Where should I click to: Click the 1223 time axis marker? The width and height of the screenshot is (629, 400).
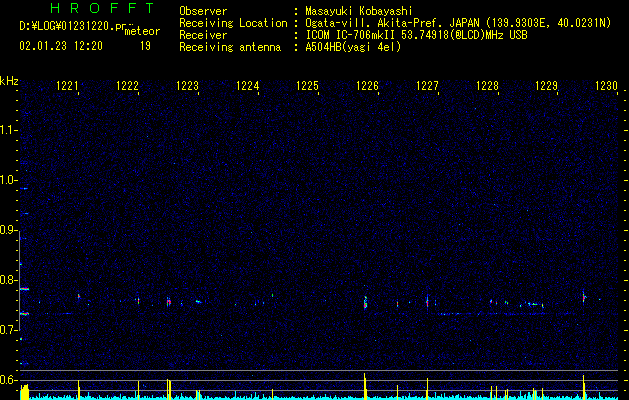click(x=187, y=86)
